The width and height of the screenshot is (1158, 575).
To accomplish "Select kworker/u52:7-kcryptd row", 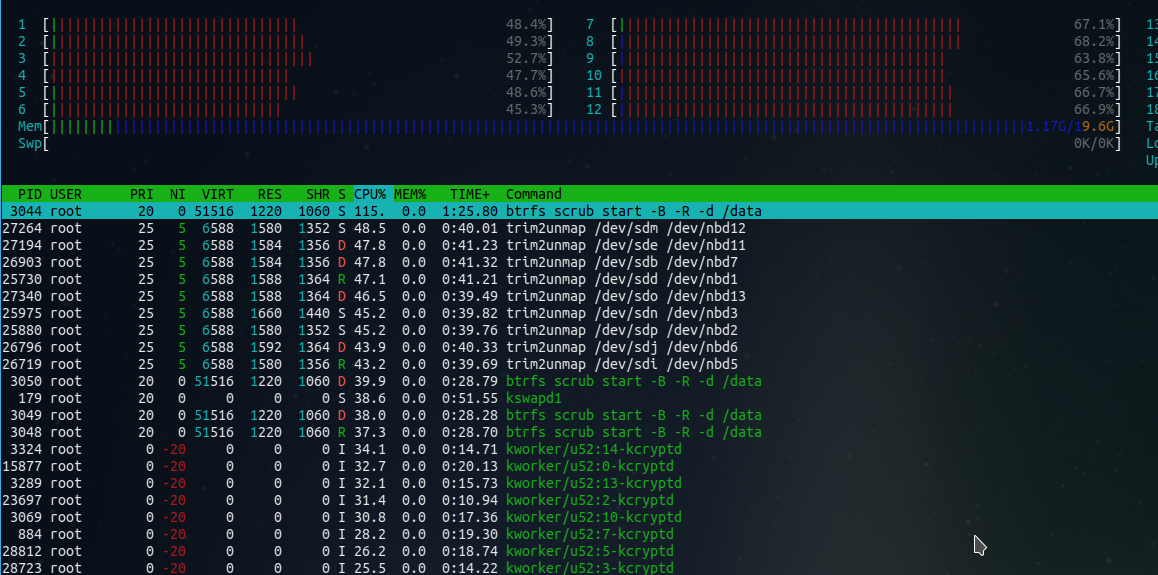I will tap(579, 534).
